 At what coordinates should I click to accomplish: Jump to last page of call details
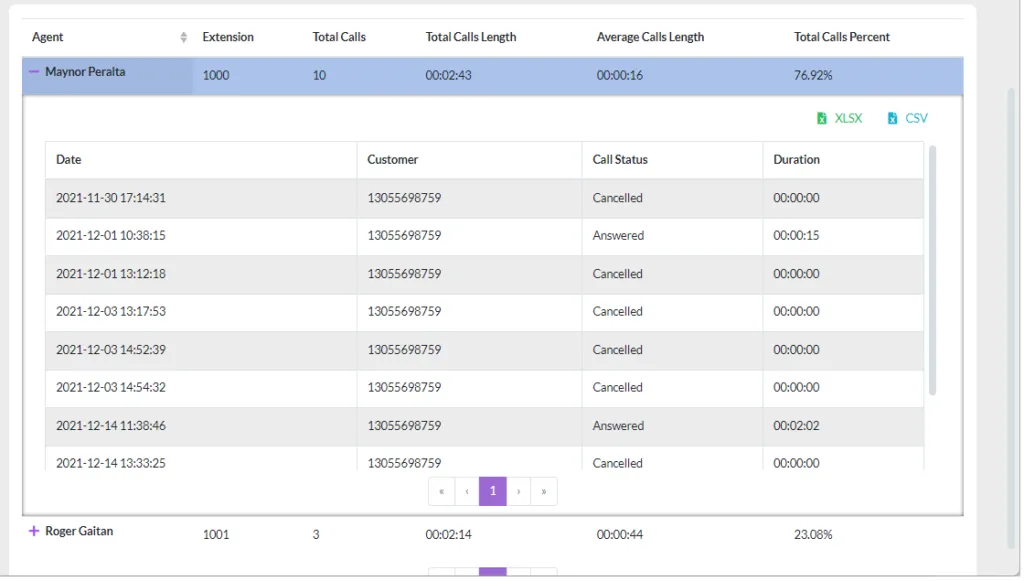[545, 492]
